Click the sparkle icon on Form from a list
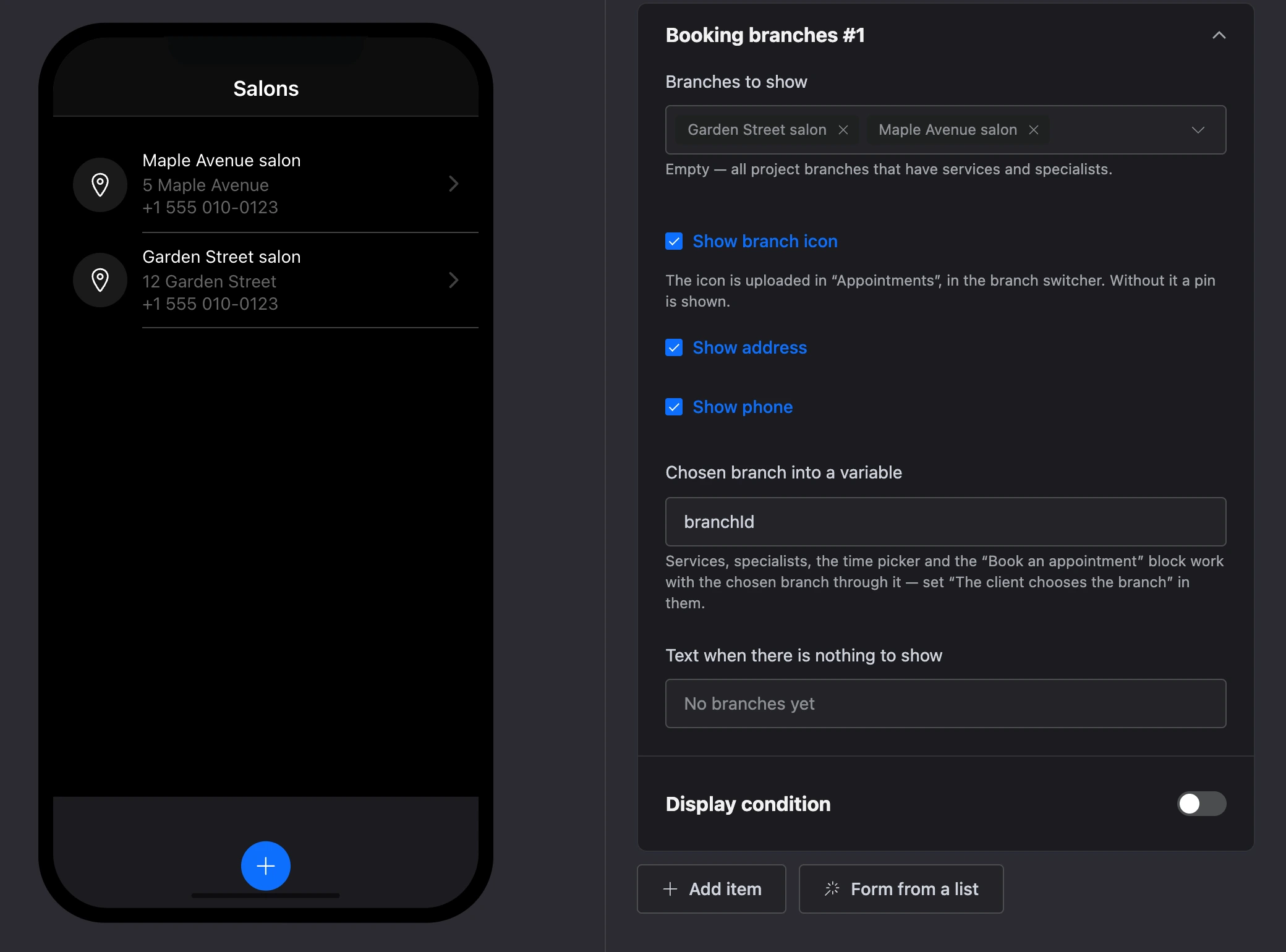 (x=832, y=889)
